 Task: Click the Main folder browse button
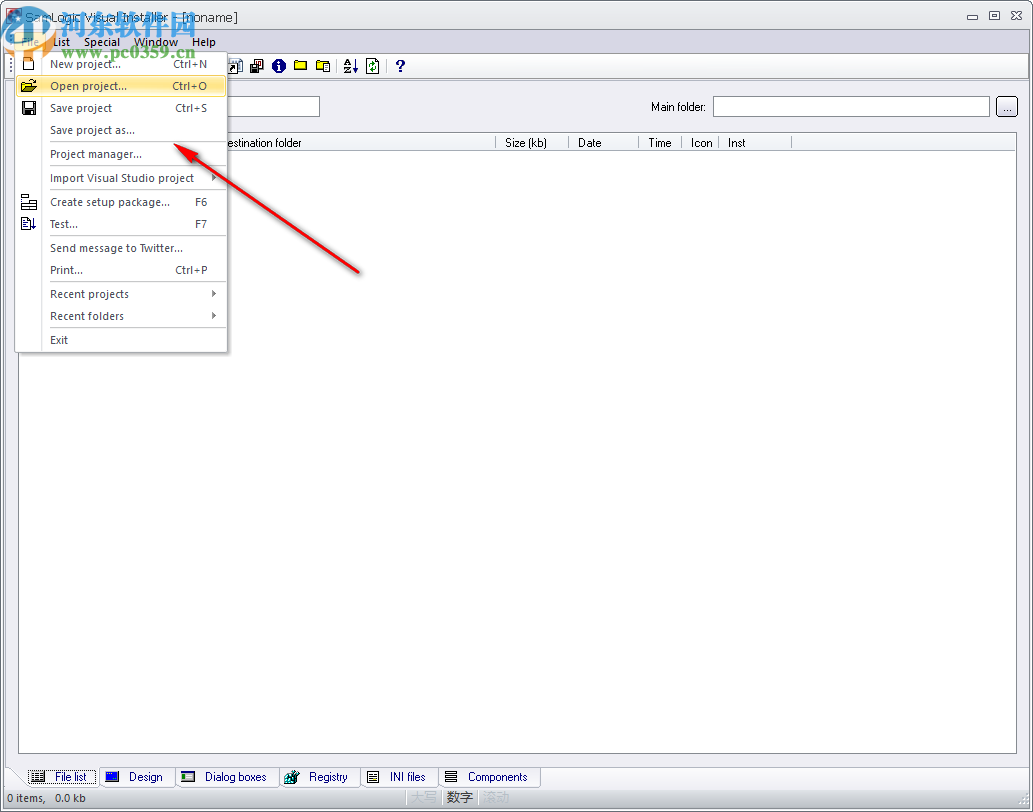coord(1007,106)
